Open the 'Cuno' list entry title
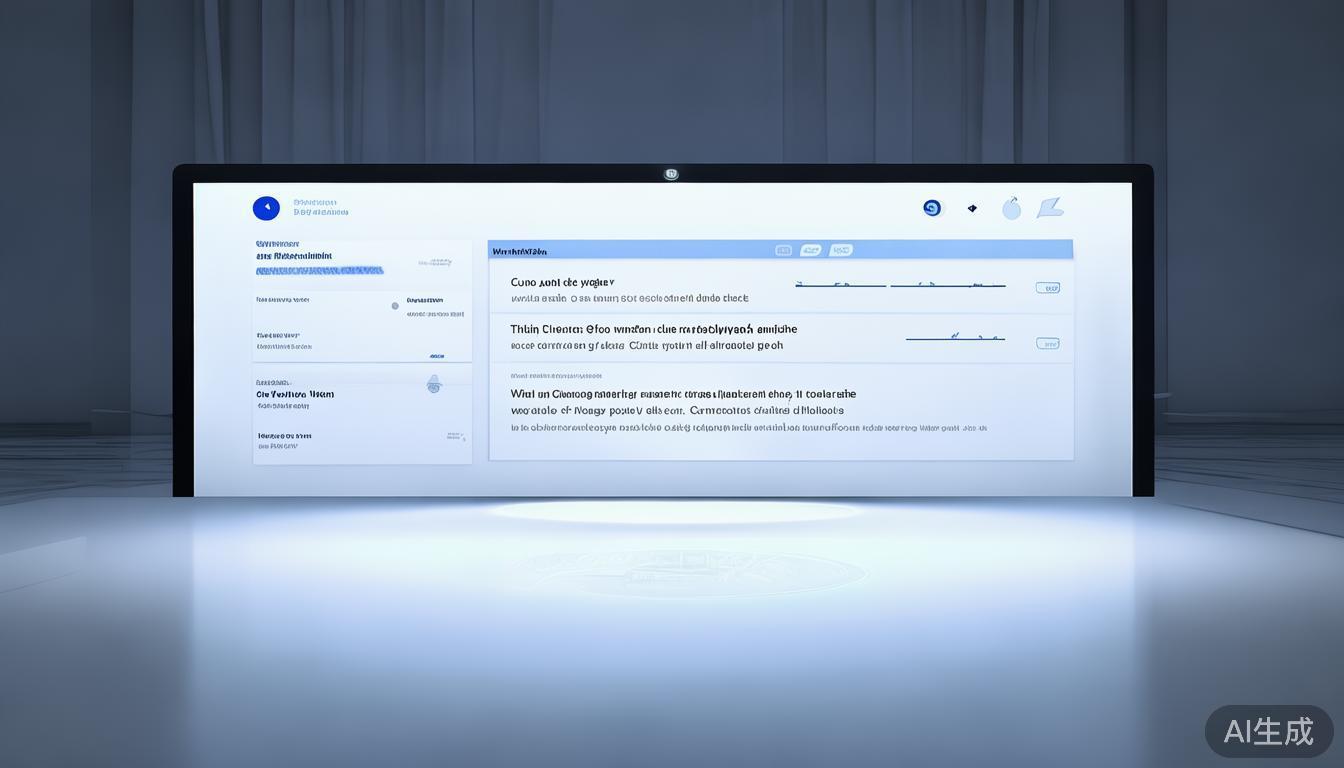 (x=562, y=283)
